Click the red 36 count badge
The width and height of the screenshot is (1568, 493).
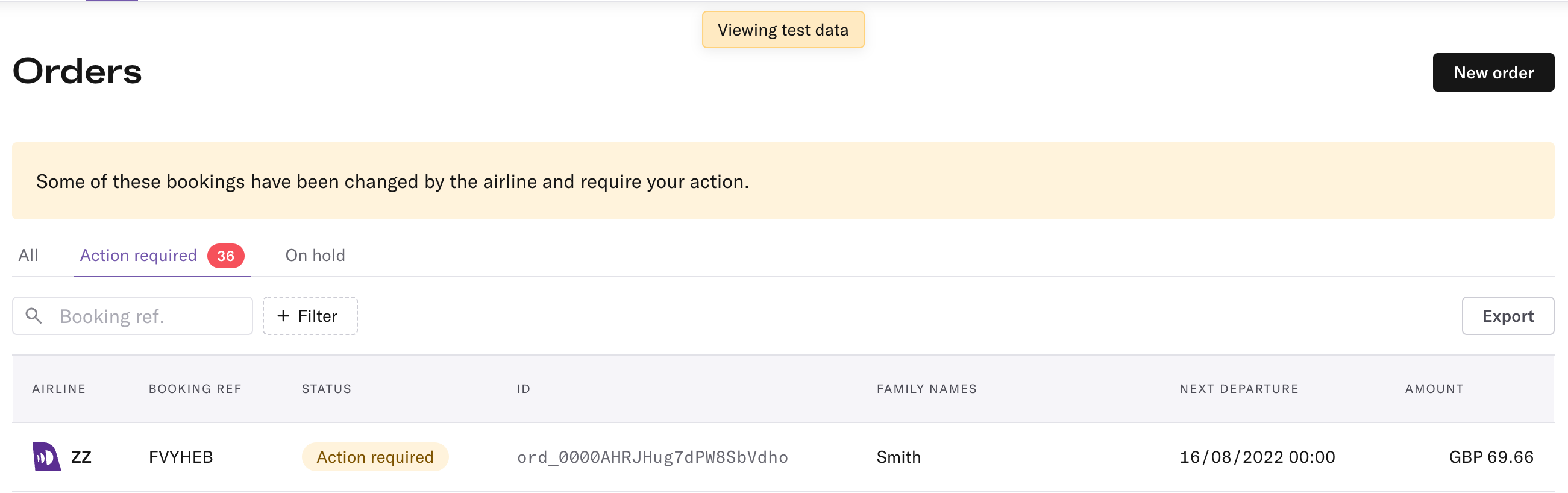[x=226, y=256]
